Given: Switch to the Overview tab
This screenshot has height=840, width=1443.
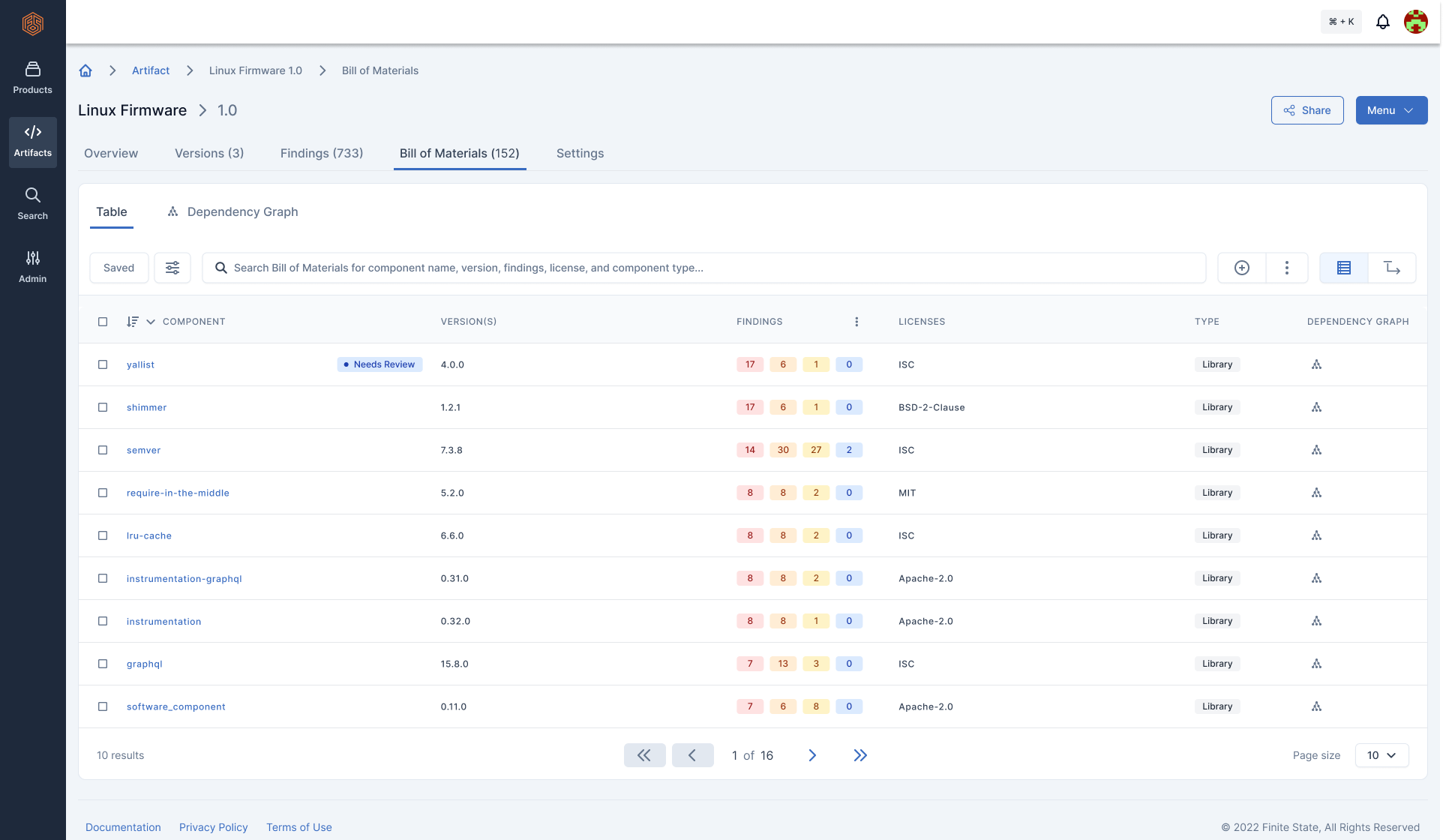Looking at the screenshot, I should click(x=111, y=153).
